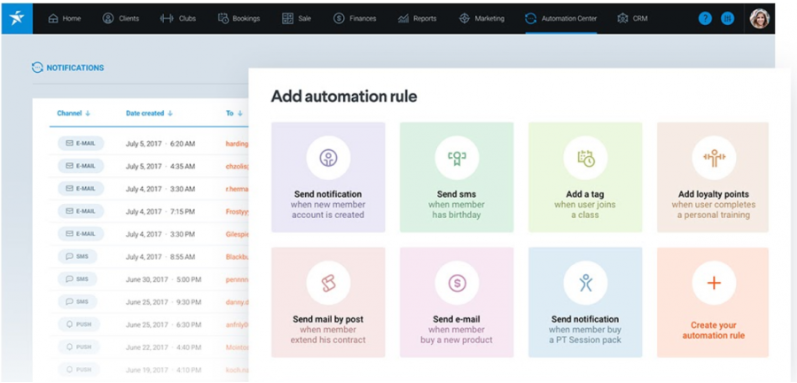Viewport: 797px width, 383px height.
Task: Click the Notifications sync icon
Action: pos(37,68)
